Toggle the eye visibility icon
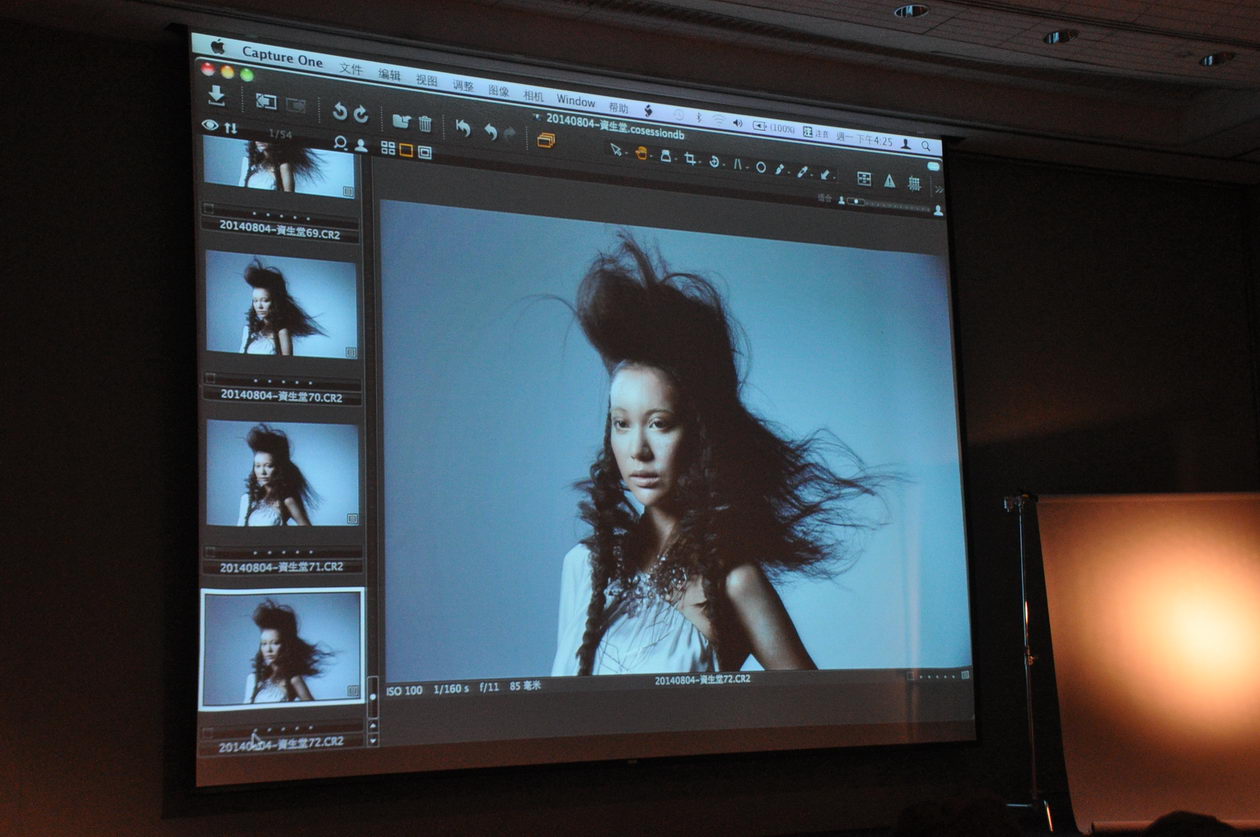The image size is (1260, 837). click(x=210, y=125)
